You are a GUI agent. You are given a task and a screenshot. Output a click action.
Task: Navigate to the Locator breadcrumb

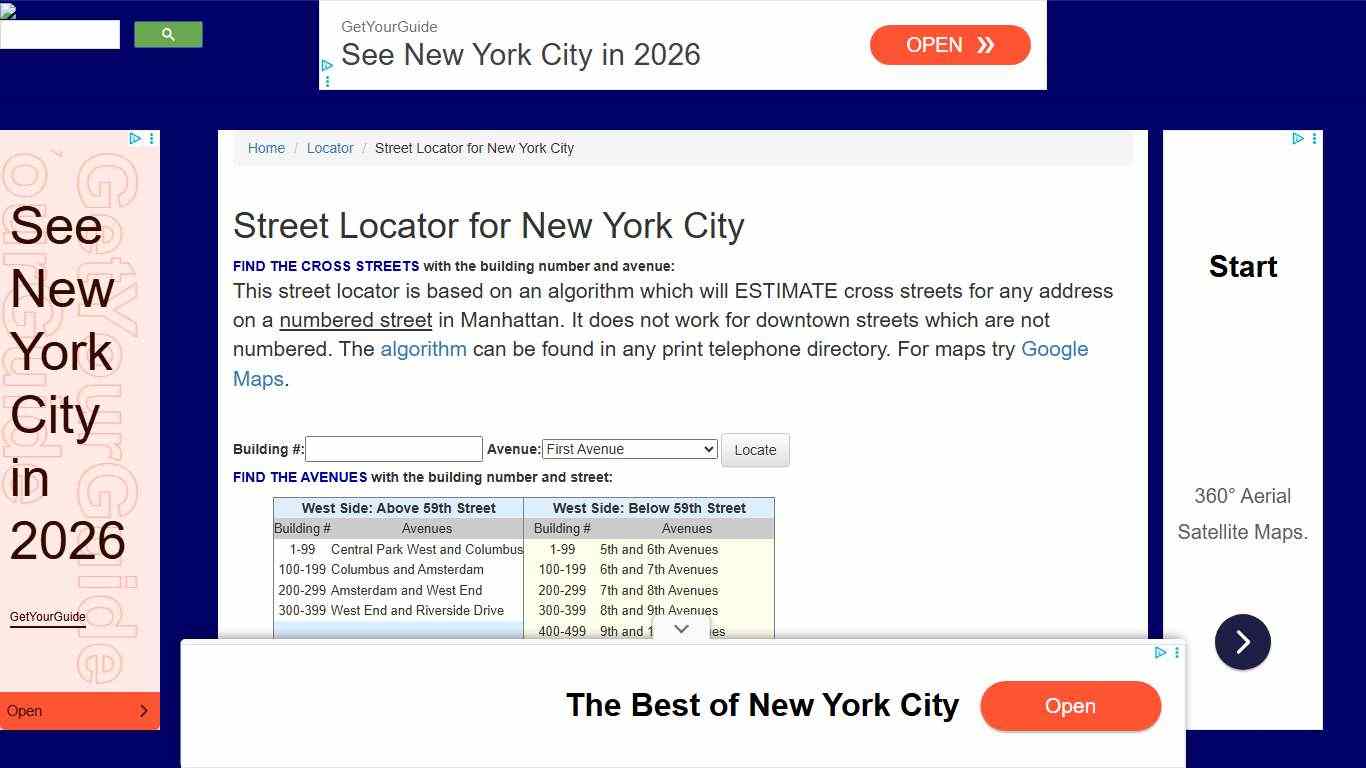330,148
